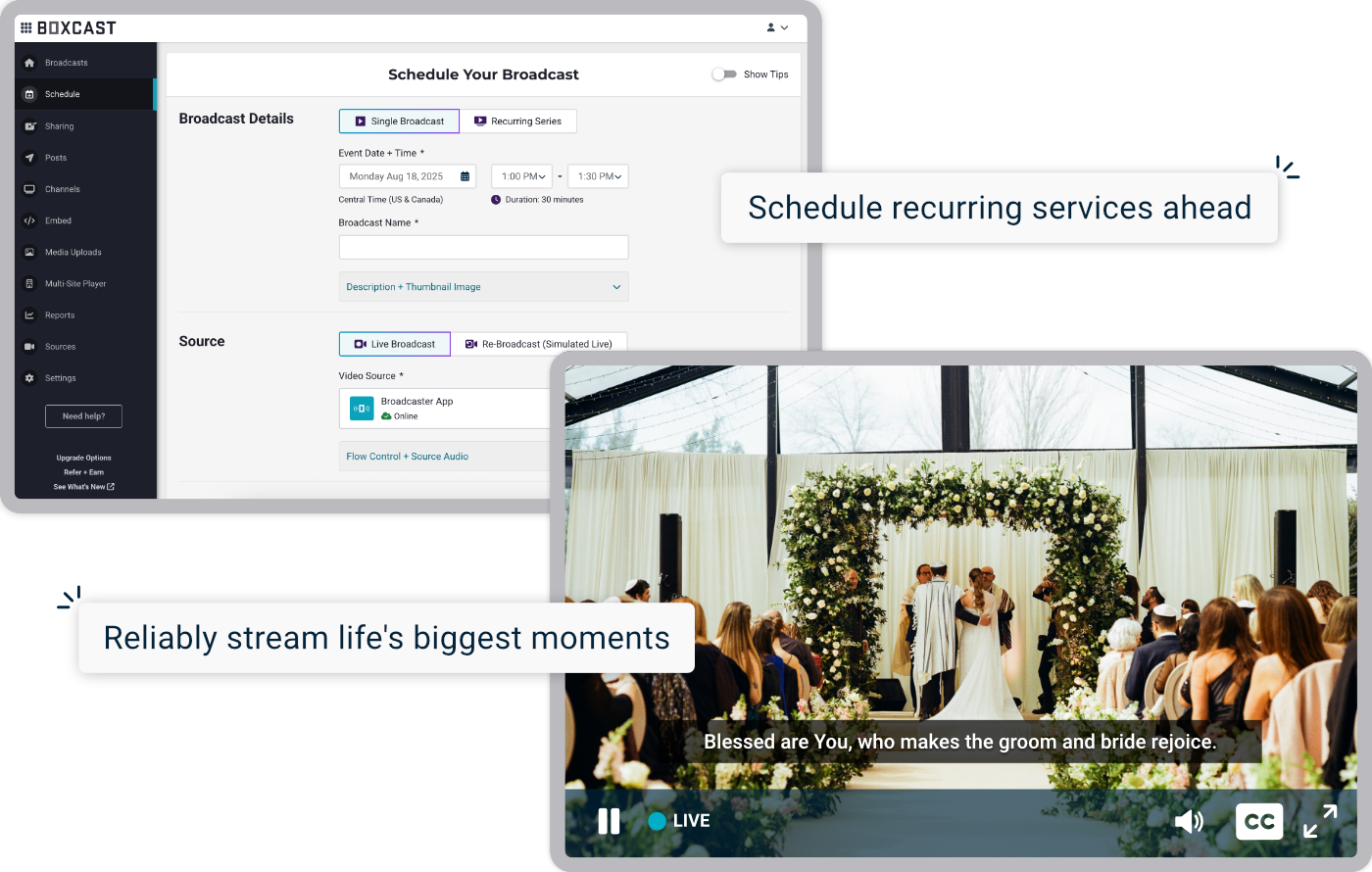This screenshot has width=1372, height=872.
Task: Enter fullscreen with the expand arrows icon
Action: (1320, 821)
